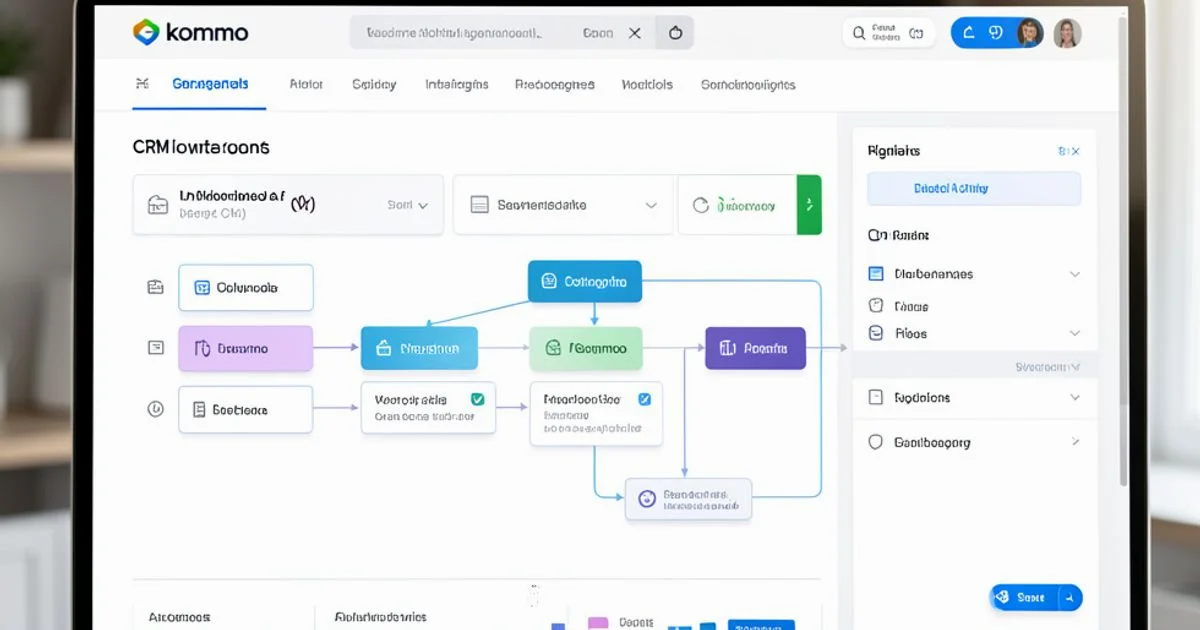1200x630 pixels.
Task: Toggle the blue checkbox in the workflow card
Action: pyautogui.click(x=644, y=399)
